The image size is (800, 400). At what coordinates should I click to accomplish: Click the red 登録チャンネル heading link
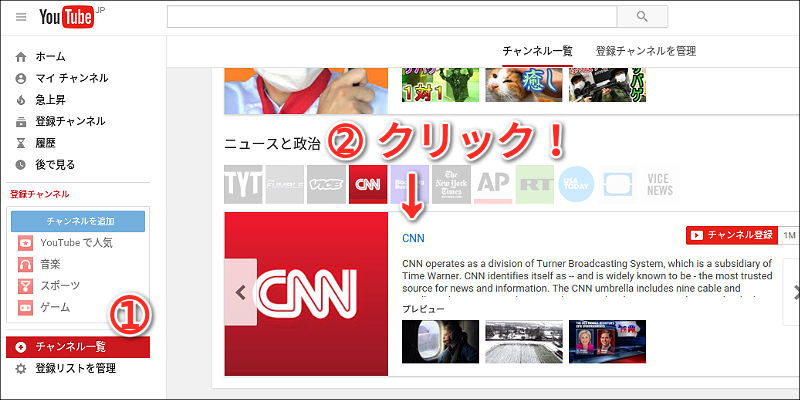(40, 194)
